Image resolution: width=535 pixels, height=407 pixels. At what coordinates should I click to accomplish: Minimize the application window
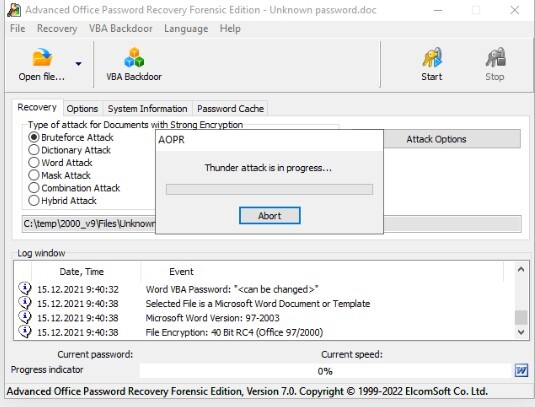coord(438,10)
